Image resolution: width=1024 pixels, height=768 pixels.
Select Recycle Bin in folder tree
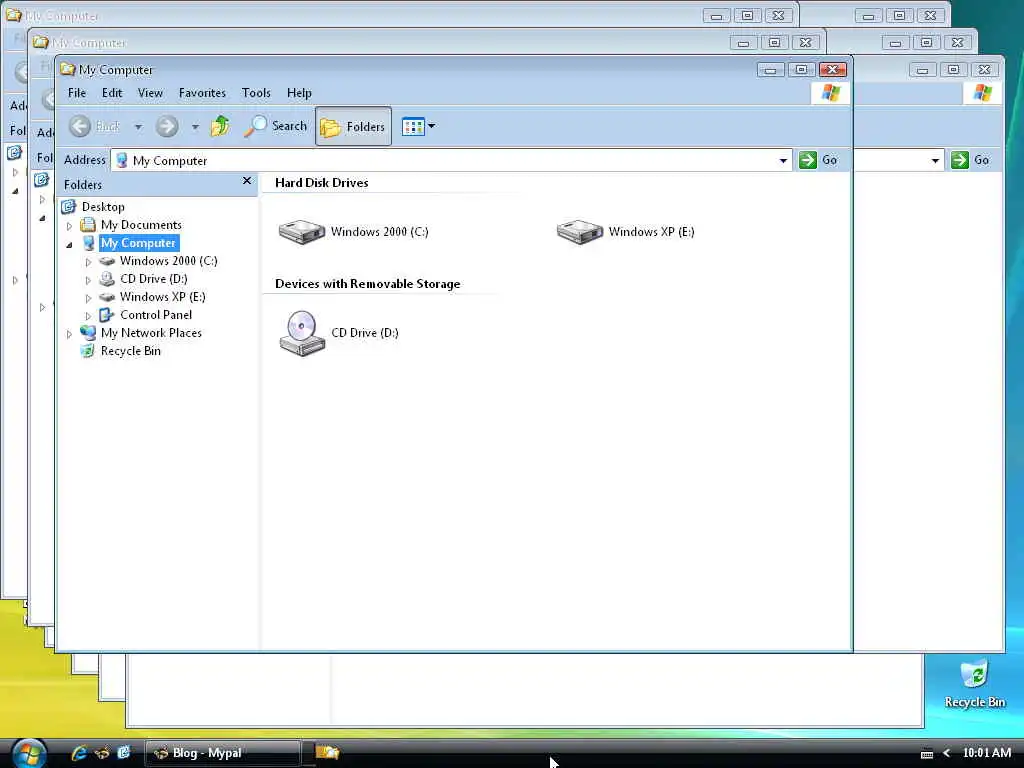(x=131, y=351)
